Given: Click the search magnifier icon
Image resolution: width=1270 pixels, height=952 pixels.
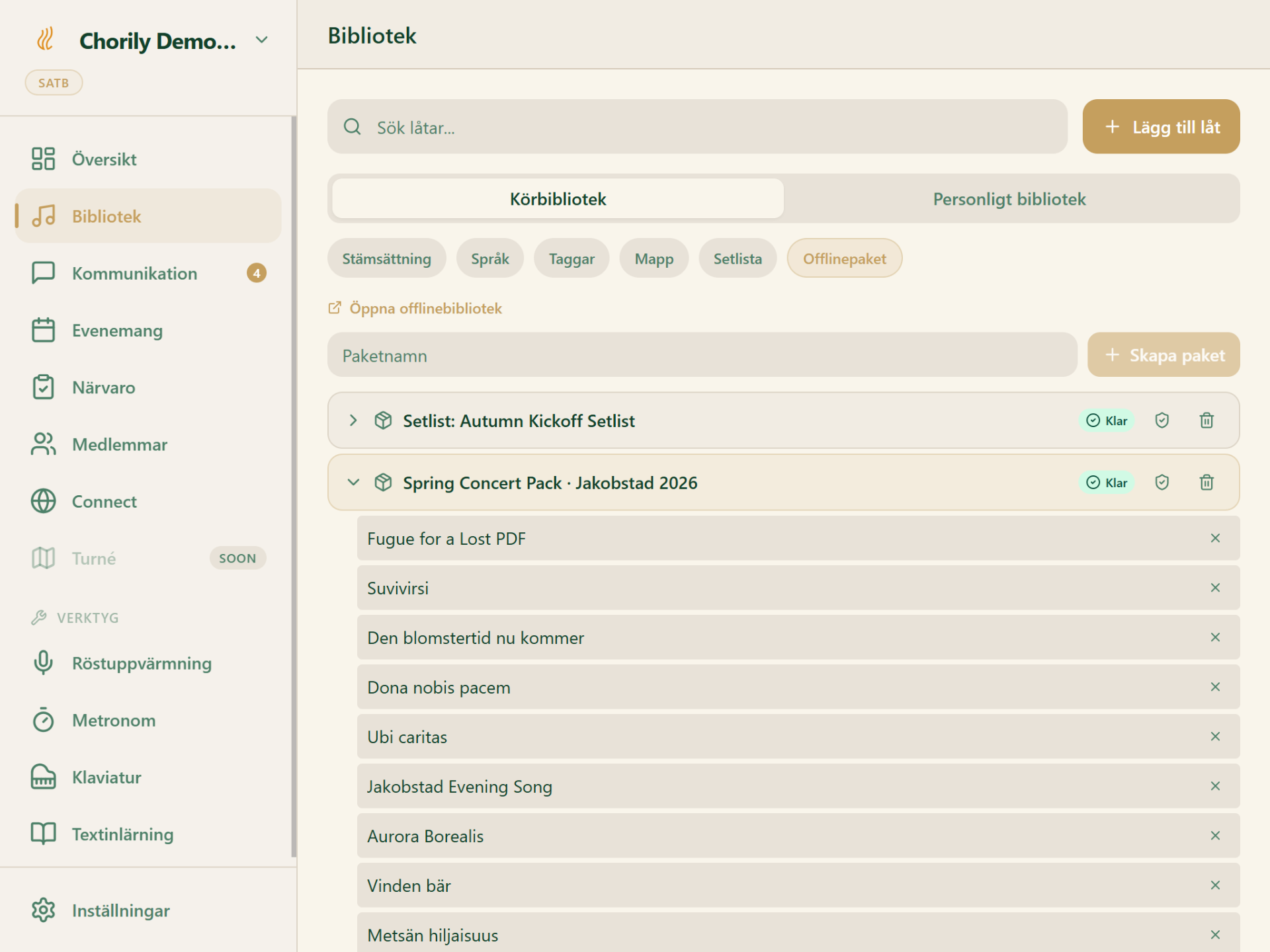Looking at the screenshot, I should pyautogui.click(x=352, y=127).
